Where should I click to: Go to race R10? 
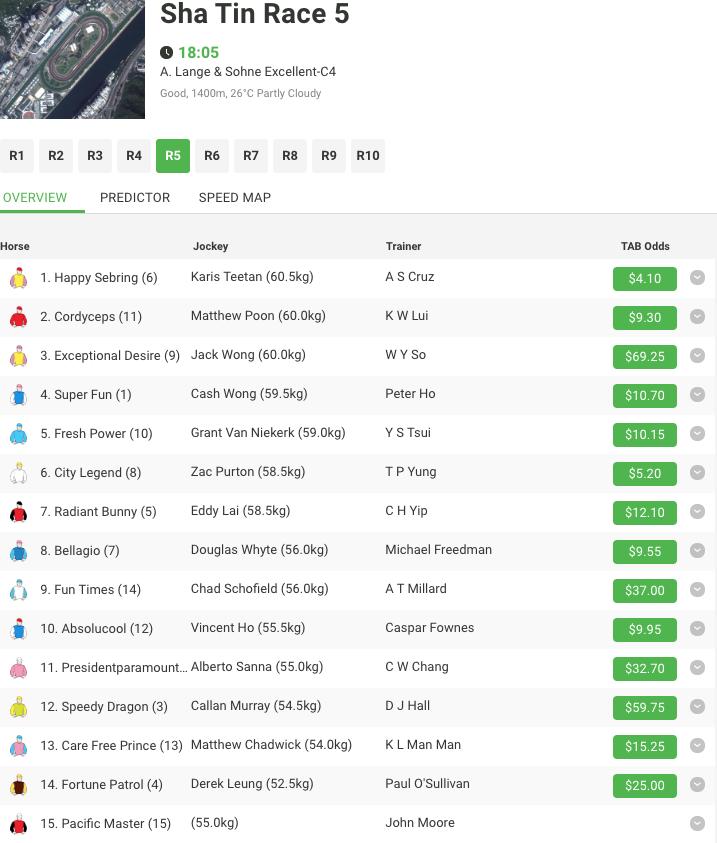tap(368, 156)
